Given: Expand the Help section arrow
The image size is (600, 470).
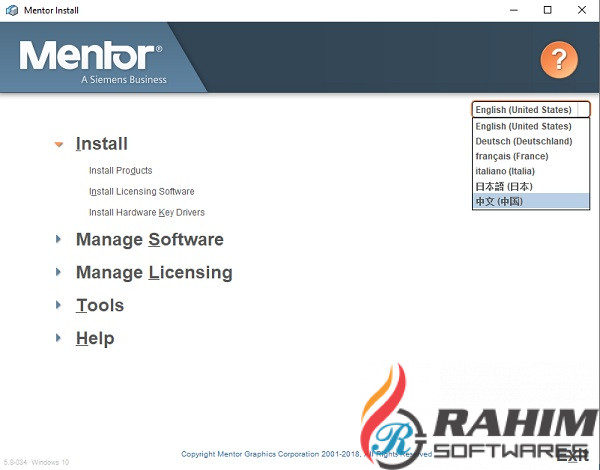Looking at the screenshot, I should click(x=58, y=338).
